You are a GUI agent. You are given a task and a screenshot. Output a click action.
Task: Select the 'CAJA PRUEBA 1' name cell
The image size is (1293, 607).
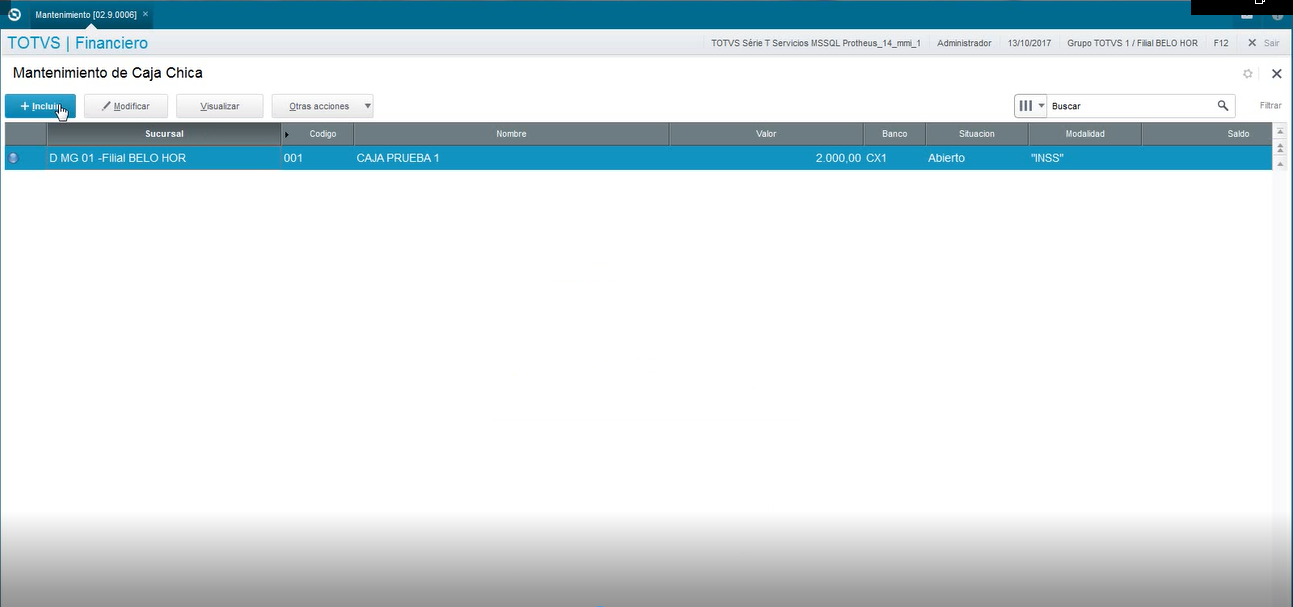(511, 158)
